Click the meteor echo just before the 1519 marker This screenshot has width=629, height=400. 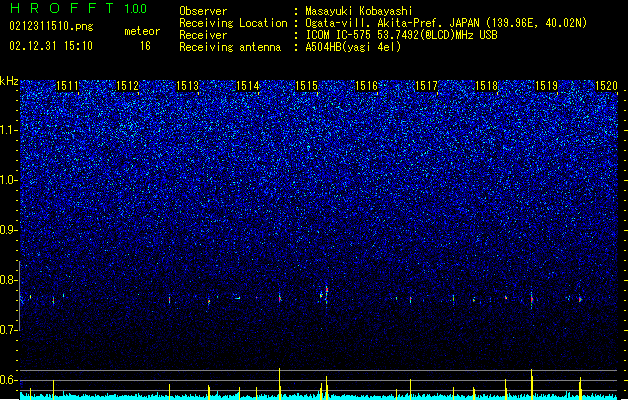point(532,299)
